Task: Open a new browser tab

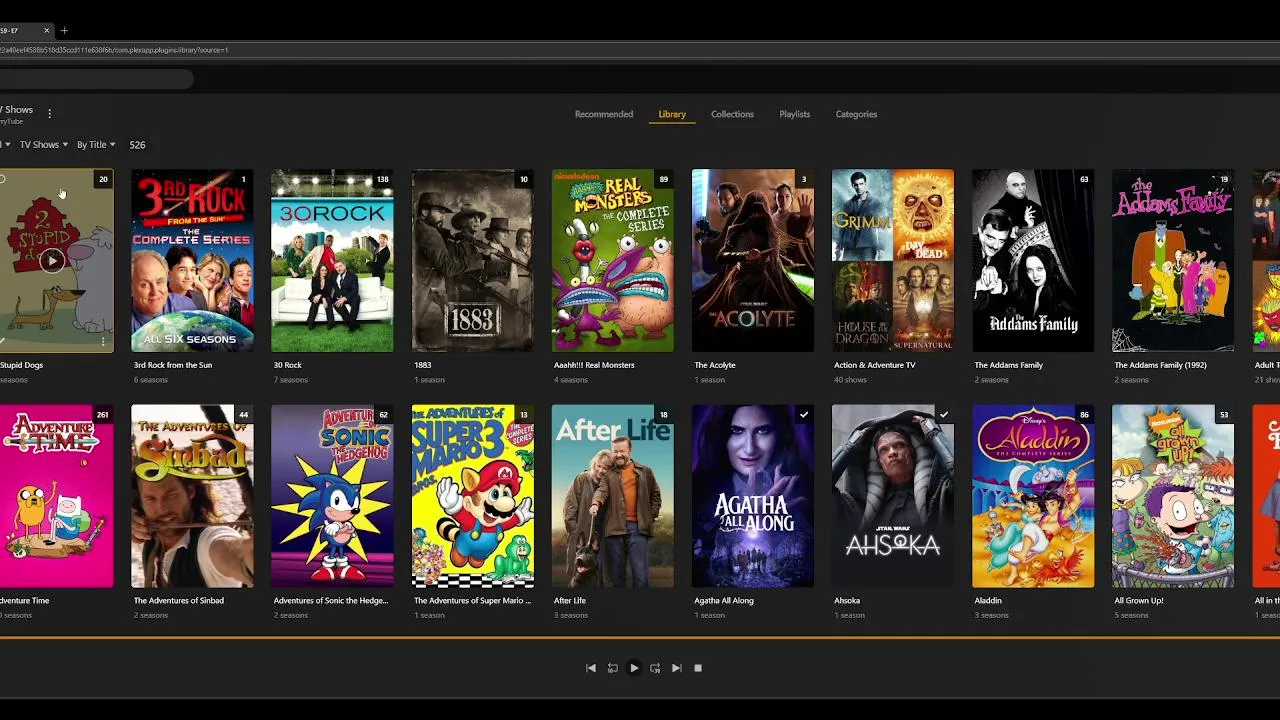Action: [64, 31]
